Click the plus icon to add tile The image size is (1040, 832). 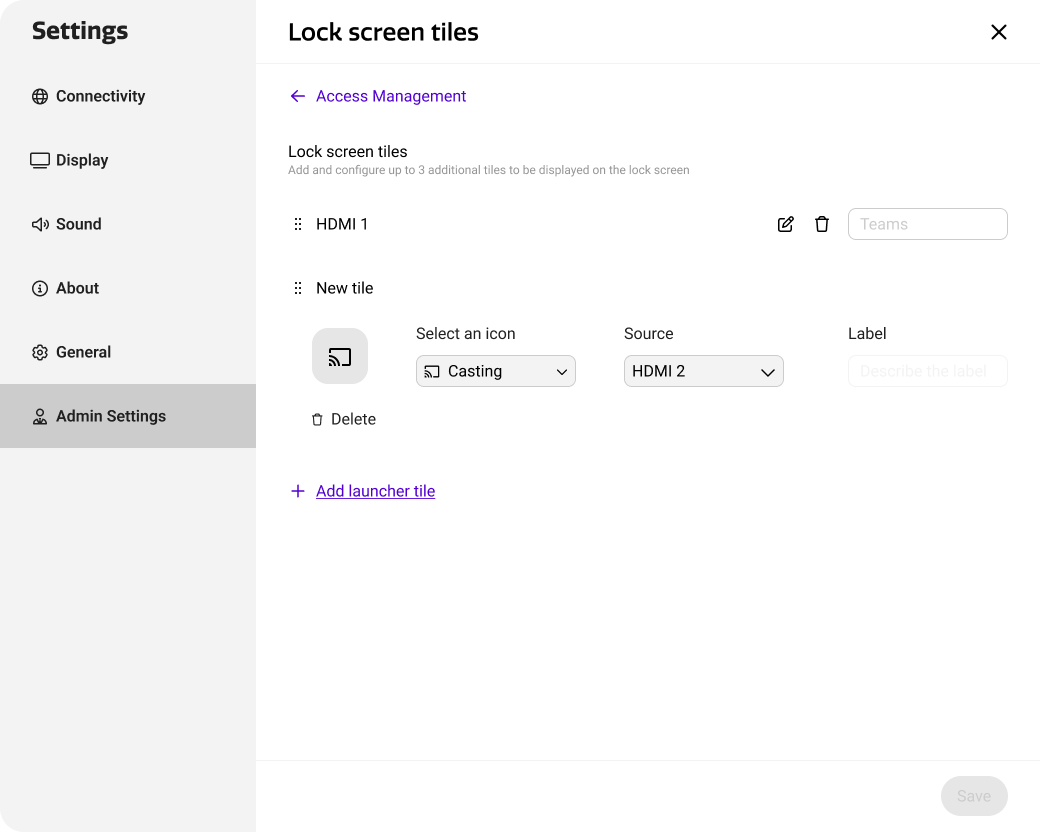click(297, 491)
